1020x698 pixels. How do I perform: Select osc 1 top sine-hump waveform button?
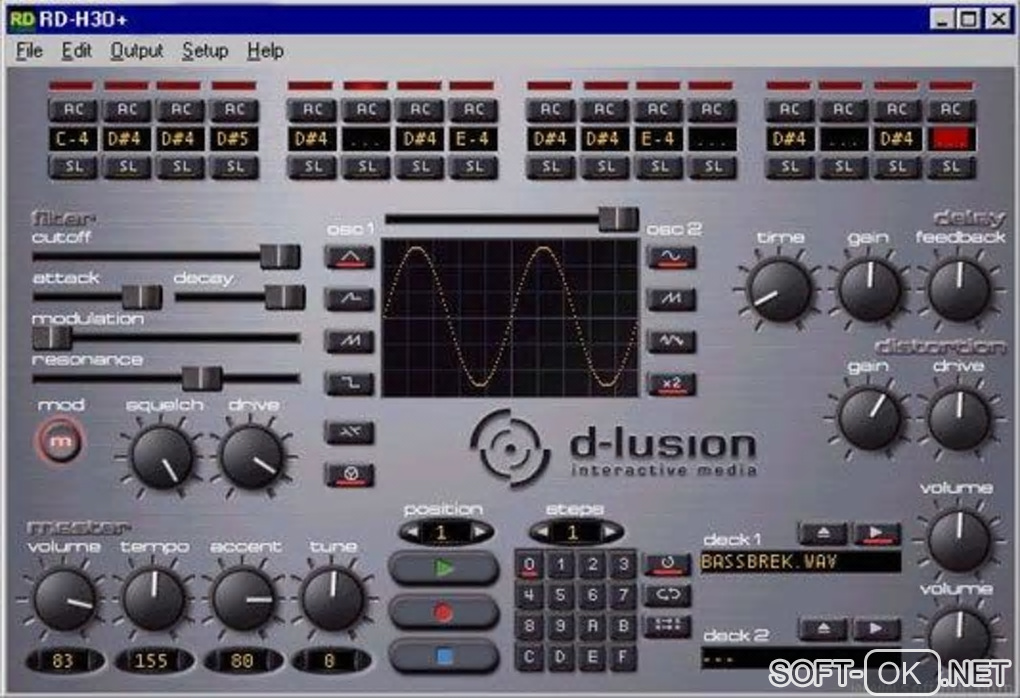349,258
